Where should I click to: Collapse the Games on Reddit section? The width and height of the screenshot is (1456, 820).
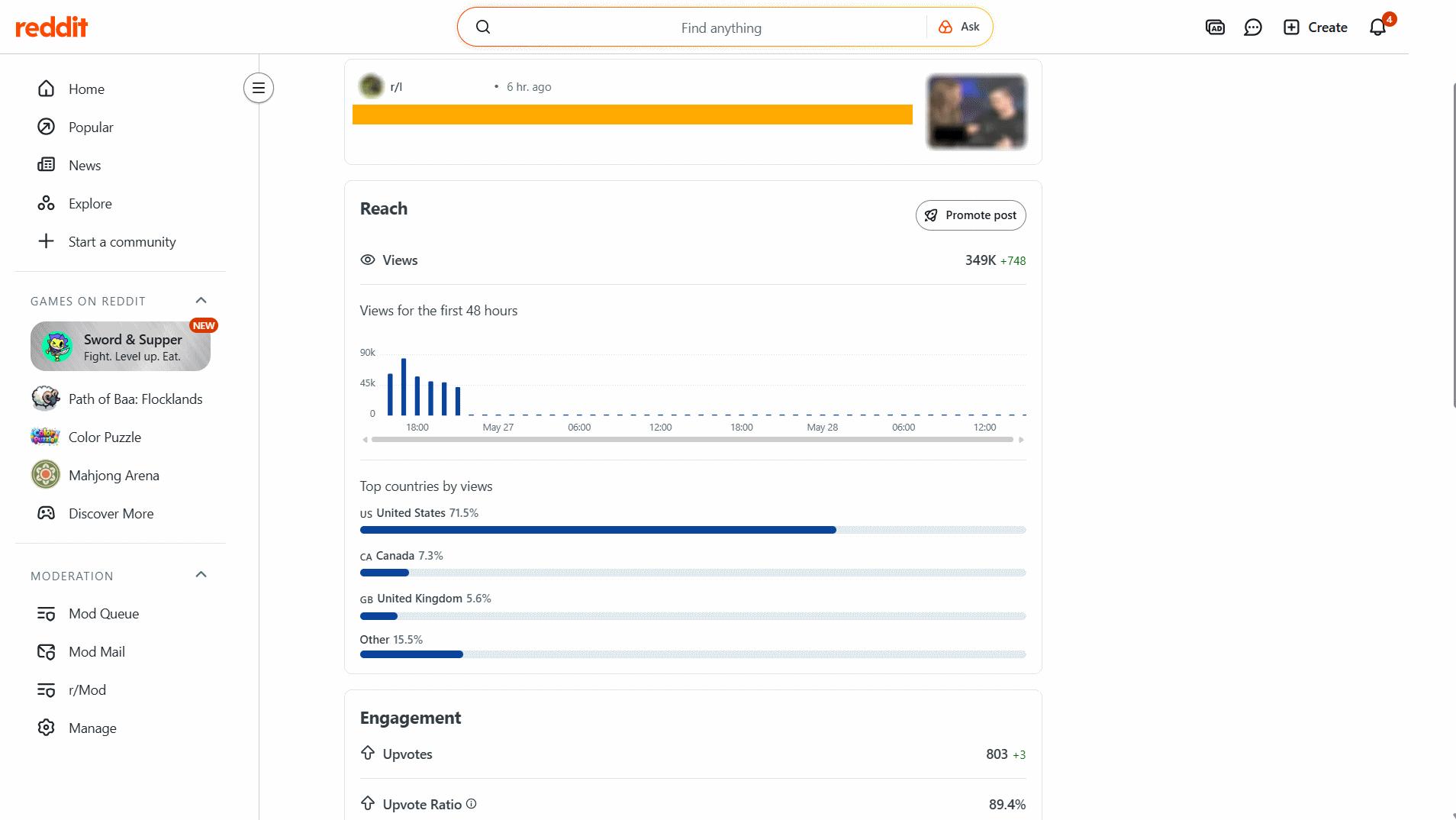[x=201, y=301]
